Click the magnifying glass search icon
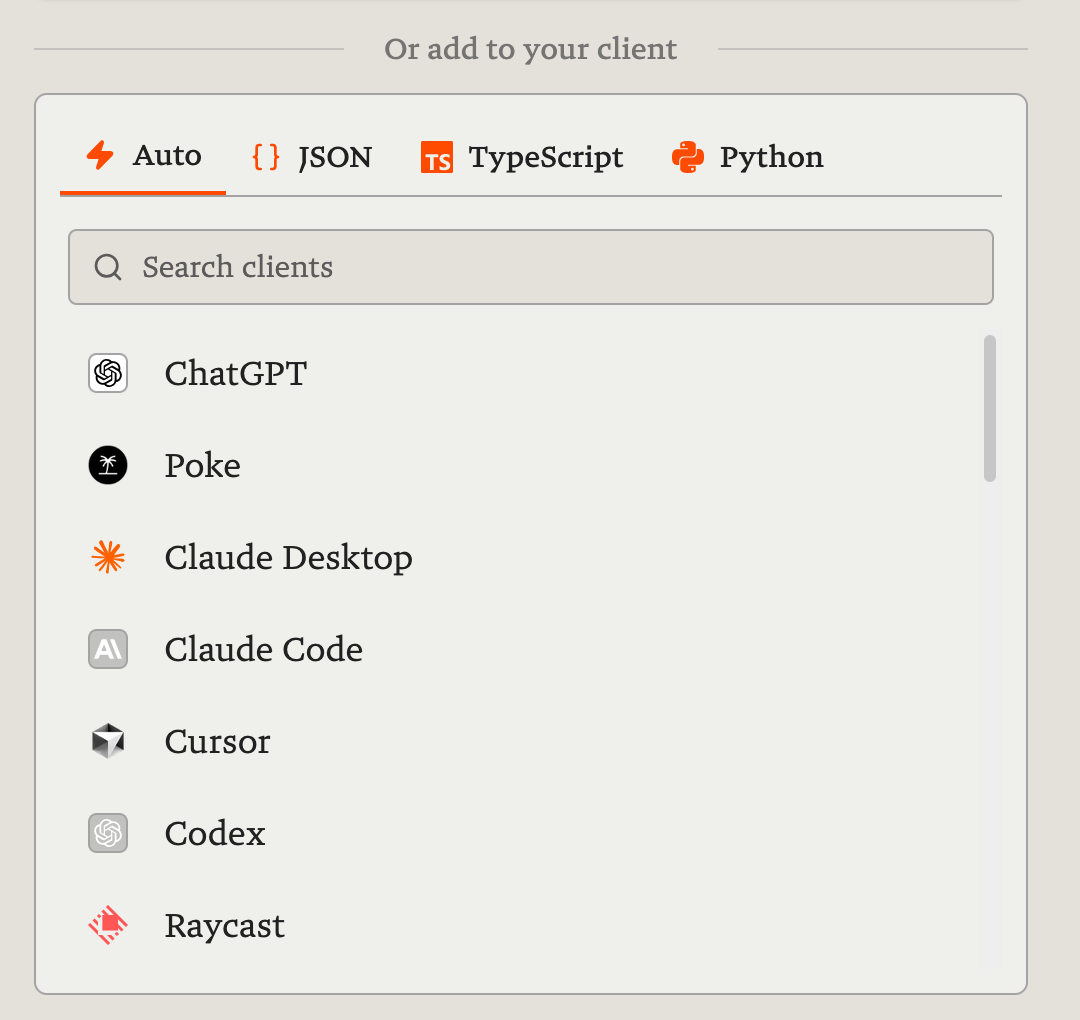 [x=108, y=267]
